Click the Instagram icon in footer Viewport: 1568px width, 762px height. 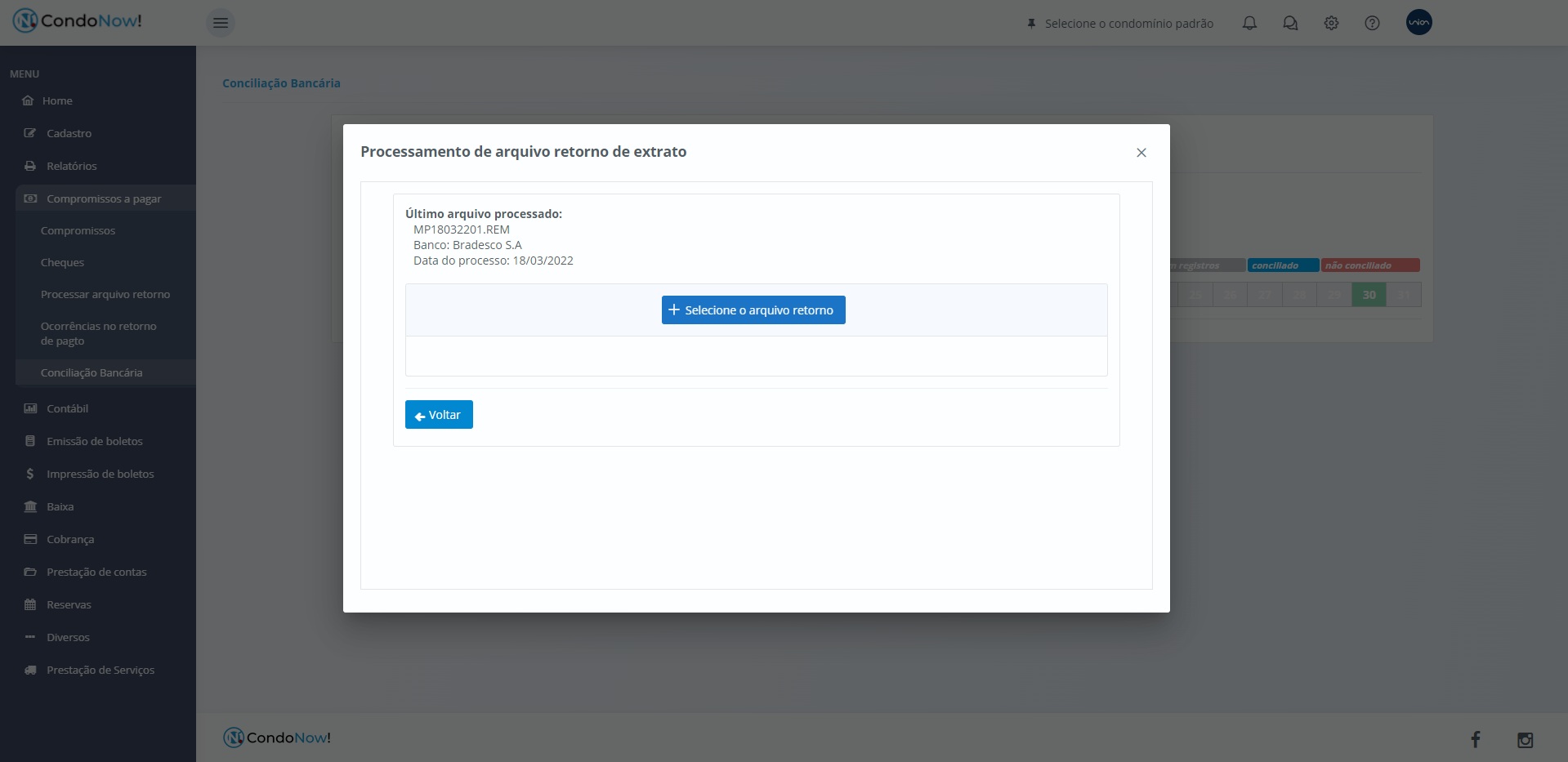tap(1525, 740)
